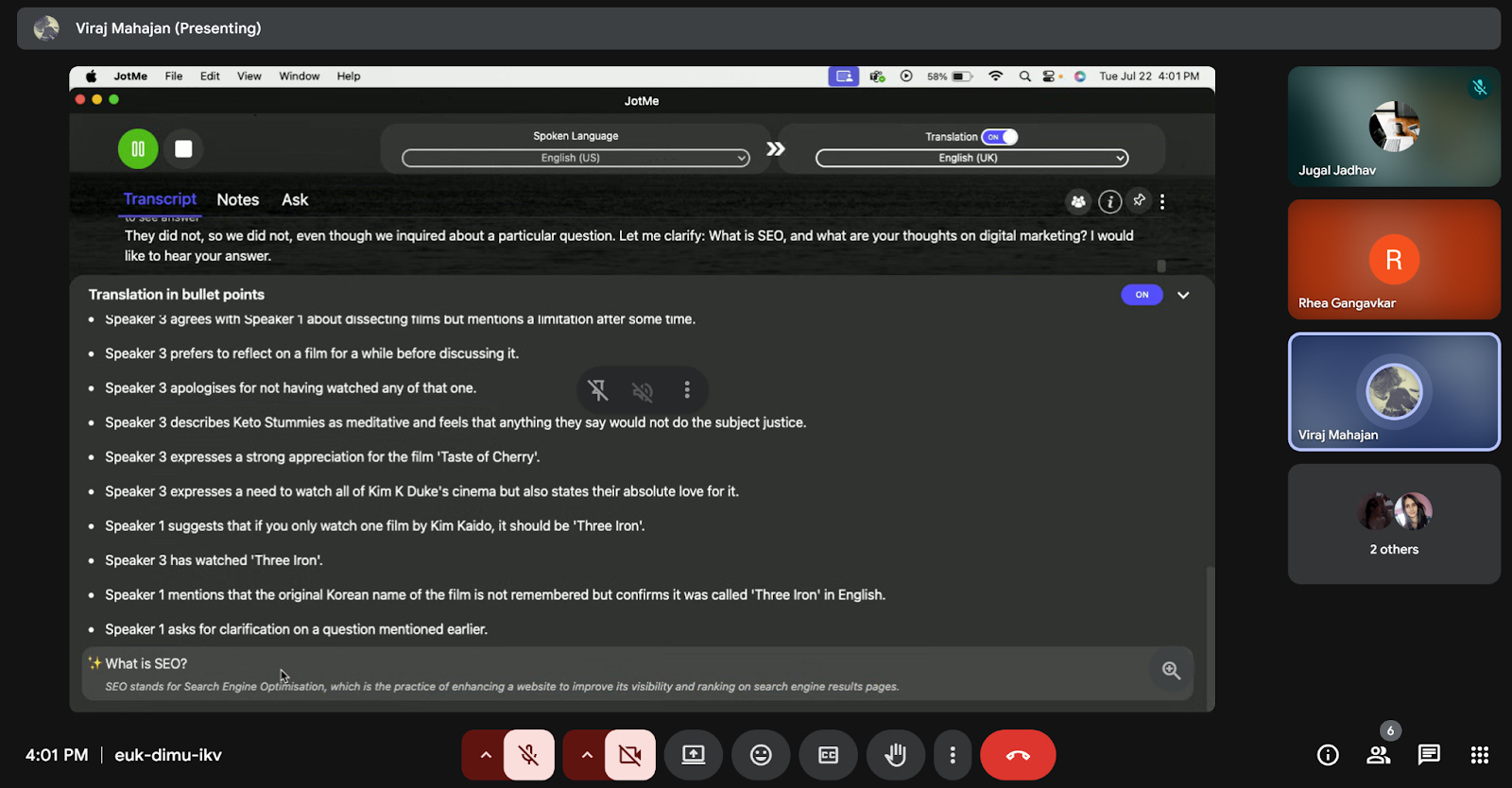This screenshot has width=1512, height=788.
Task: Open the Ask tab
Action: point(295,199)
